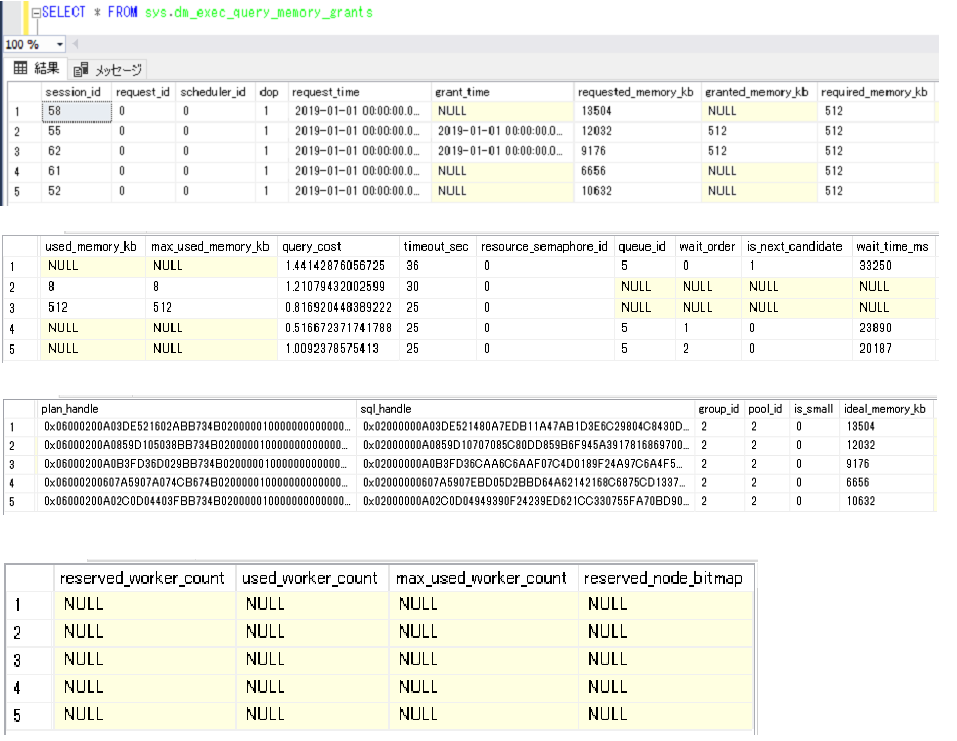Viewport: 957px width, 741px height.
Task: Click plan_handle cell starting 0x06000200A03DE521602A
Action: tap(197, 427)
